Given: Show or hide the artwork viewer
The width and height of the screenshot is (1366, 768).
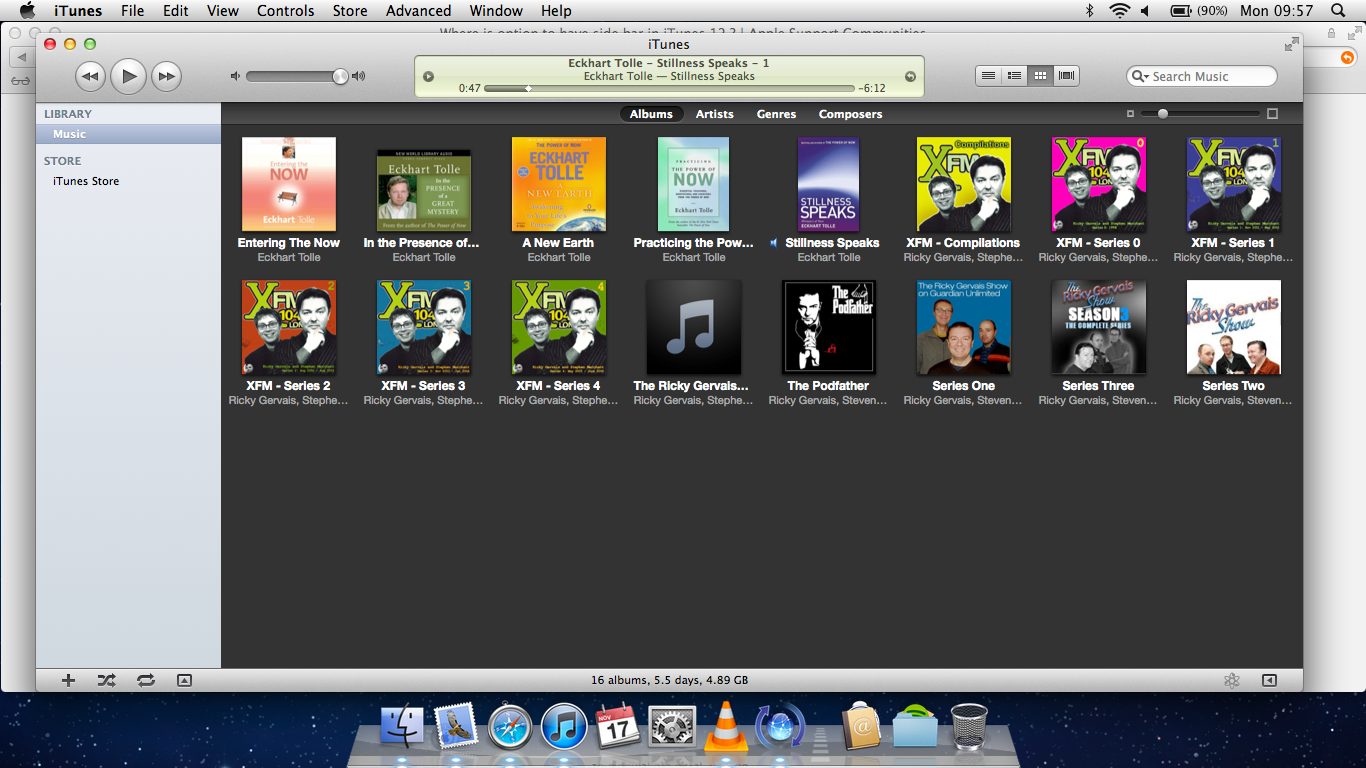Looking at the screenshot, I should [x=184, y=680].
